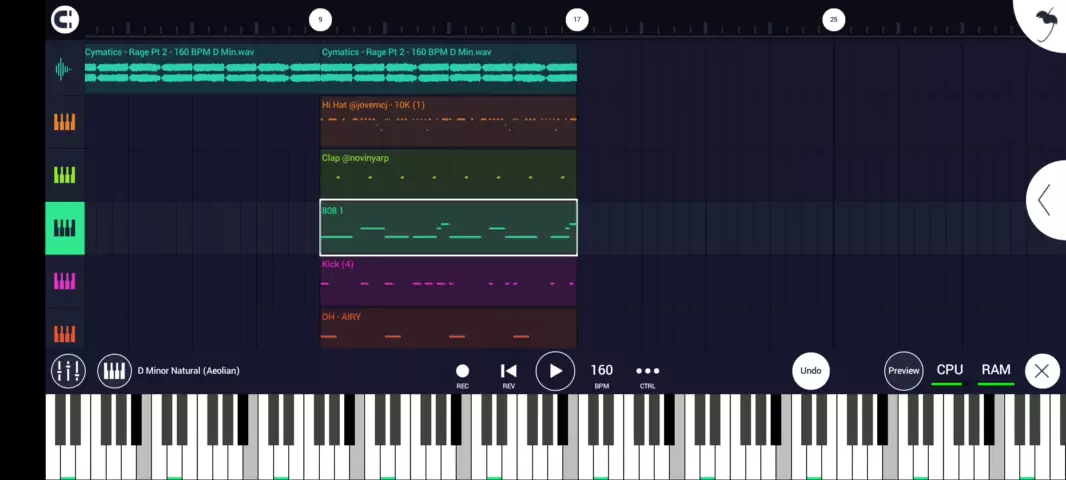The width and height of the screenshot is (1066, 480).
Task: Click the metronome icon at top left
Action: [x=65, y=19]
